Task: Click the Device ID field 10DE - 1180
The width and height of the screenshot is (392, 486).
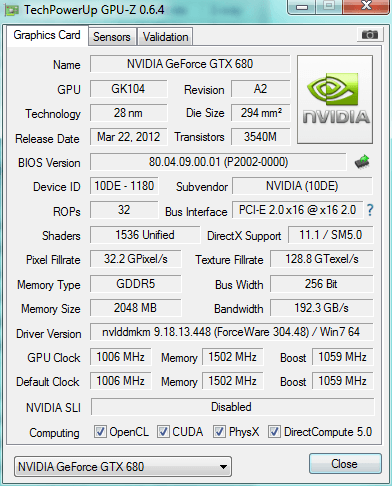Action: (x=124, y=186)
